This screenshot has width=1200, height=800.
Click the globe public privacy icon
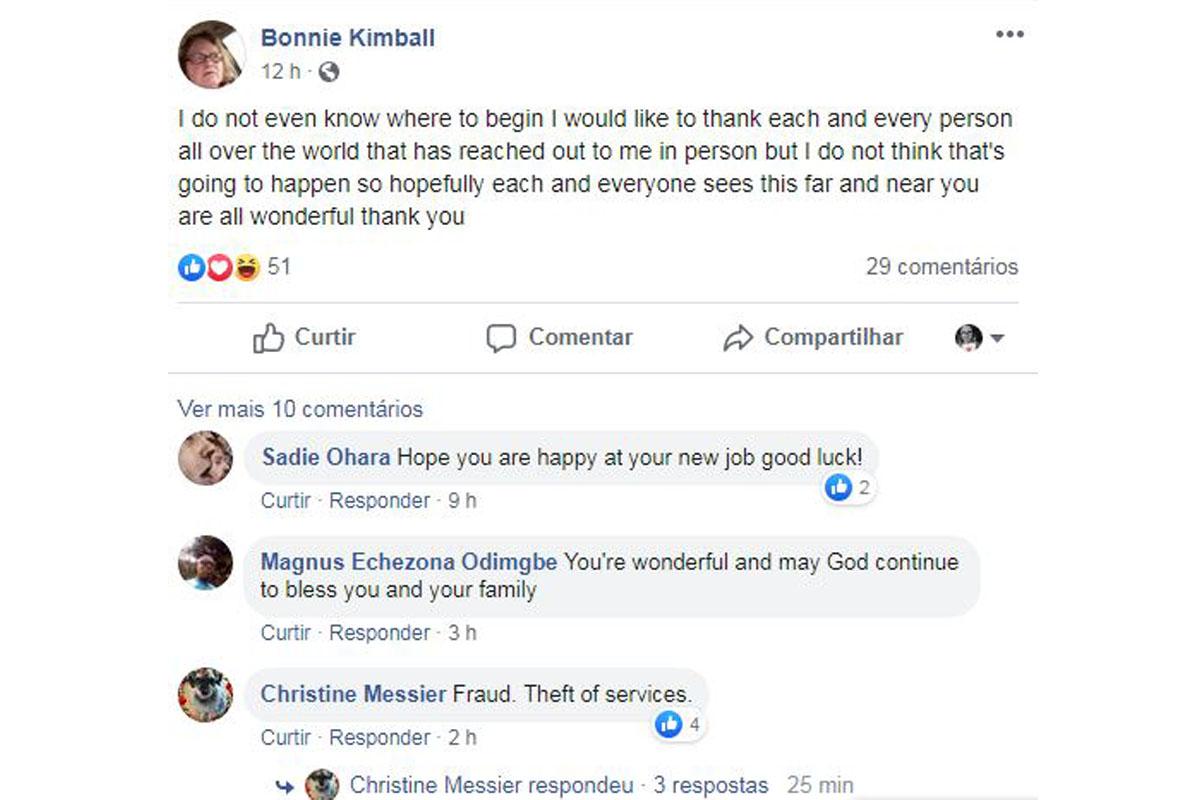[329, 72]
